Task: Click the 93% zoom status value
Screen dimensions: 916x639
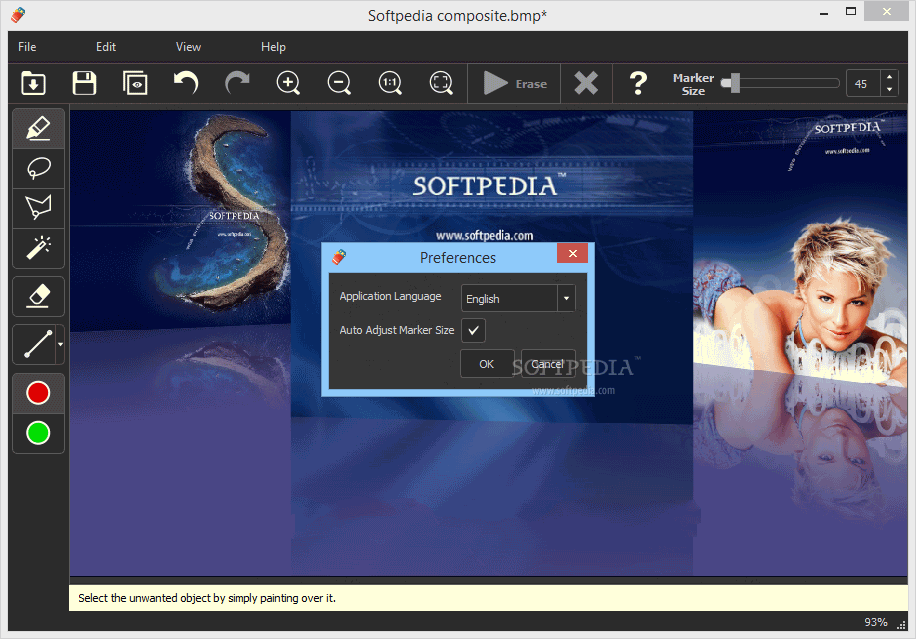Action: tap(875, 622)
